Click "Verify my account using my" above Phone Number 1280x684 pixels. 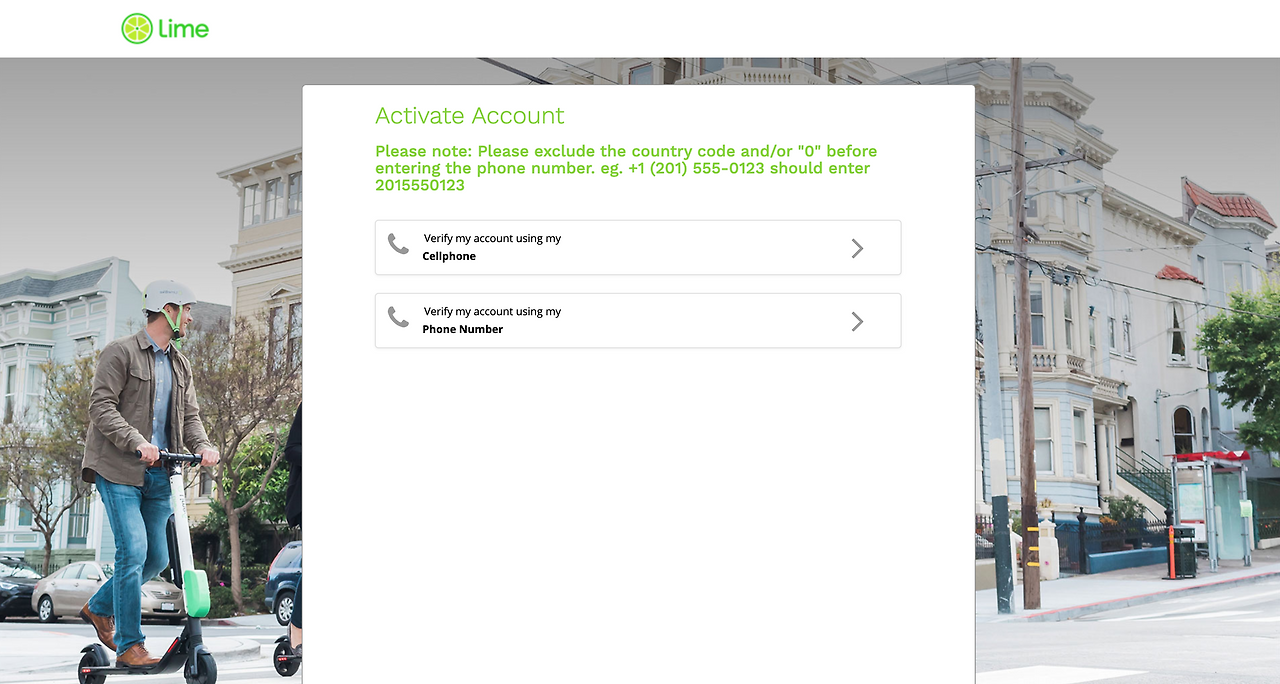coord(492,311)
